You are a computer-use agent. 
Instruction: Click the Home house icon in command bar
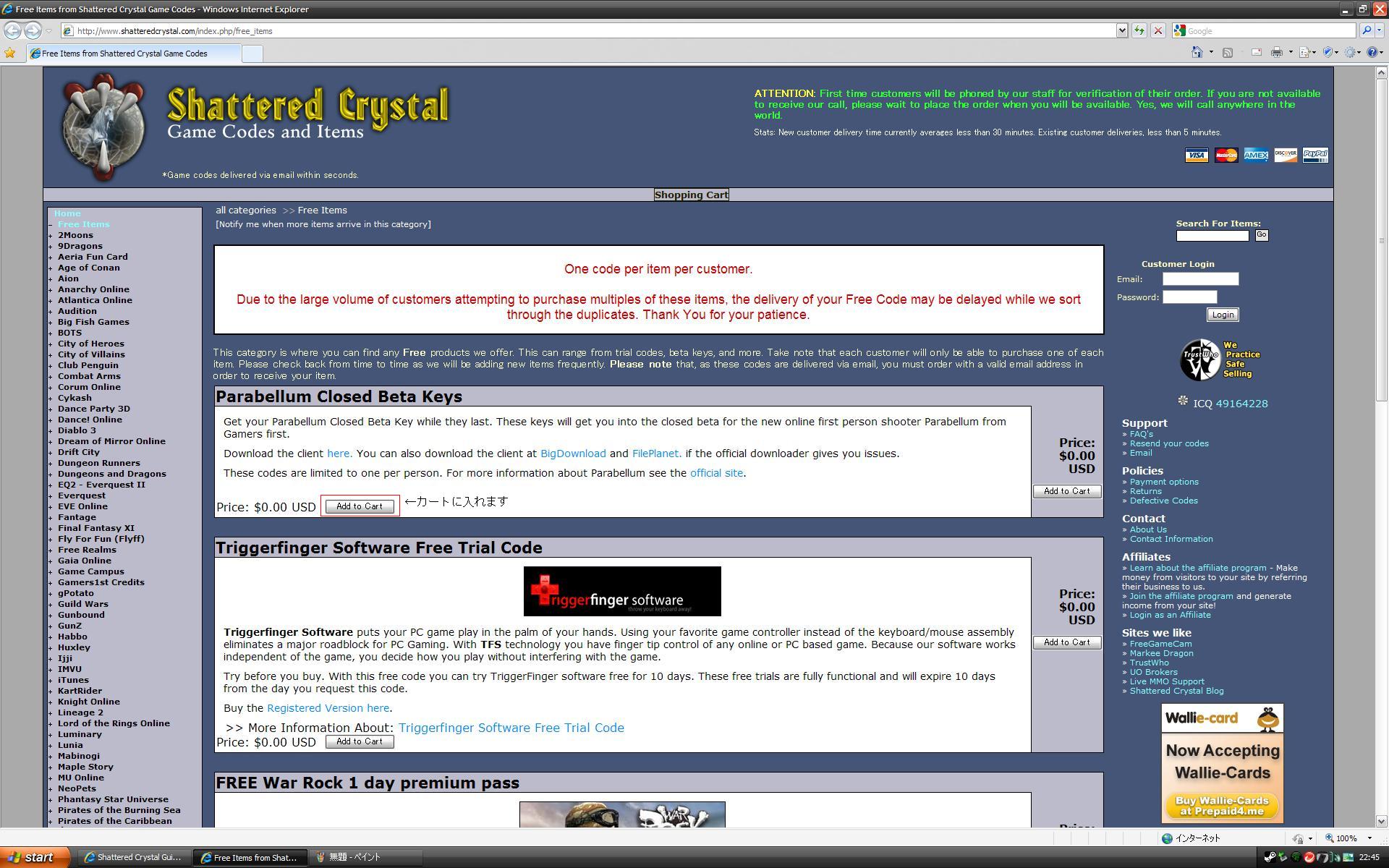[x=1197, y=52]
